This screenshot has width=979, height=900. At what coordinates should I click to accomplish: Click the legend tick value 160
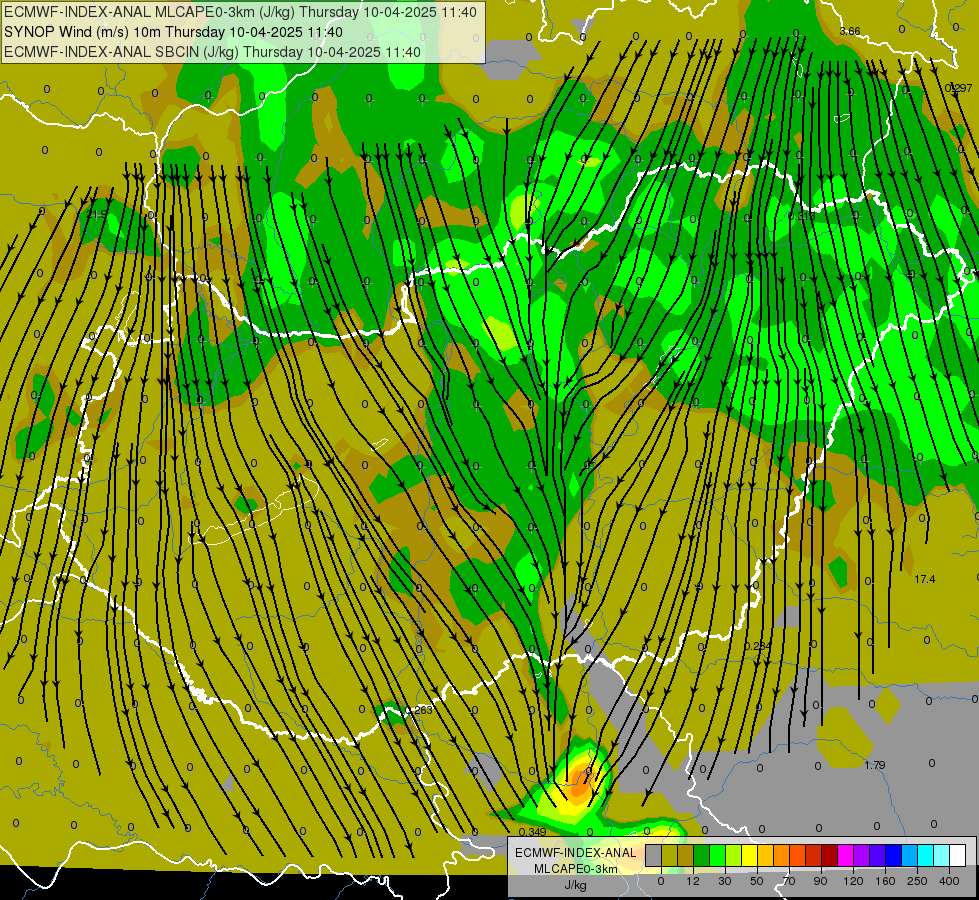click(x=885, y=881)
